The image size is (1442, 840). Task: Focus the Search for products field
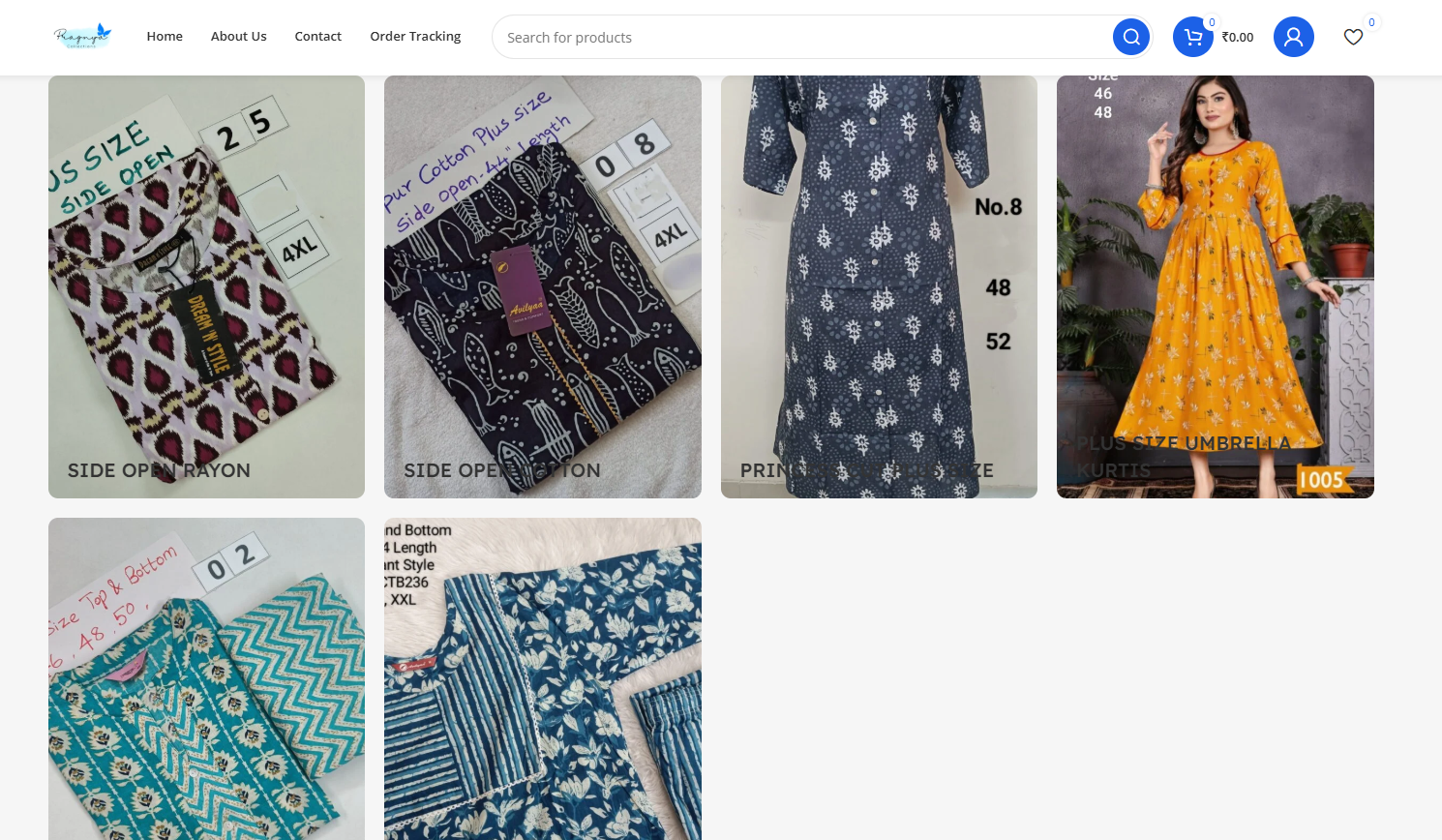point(803,37)
